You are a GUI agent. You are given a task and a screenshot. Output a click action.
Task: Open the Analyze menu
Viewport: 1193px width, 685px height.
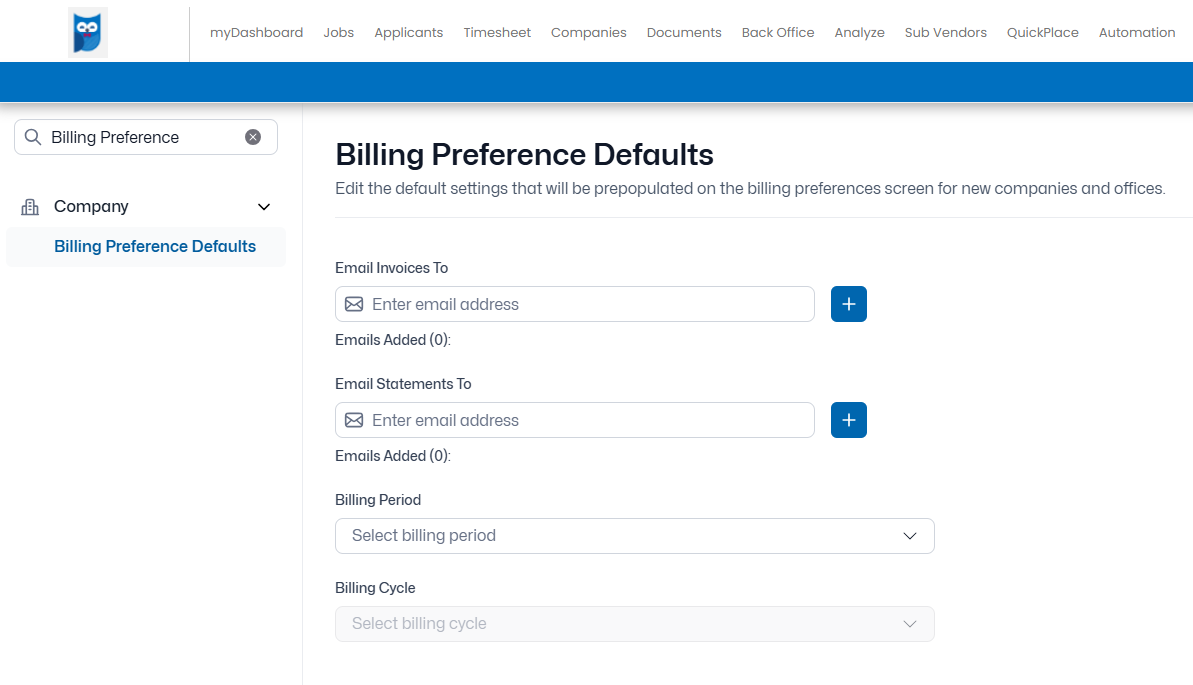(859, 33)
